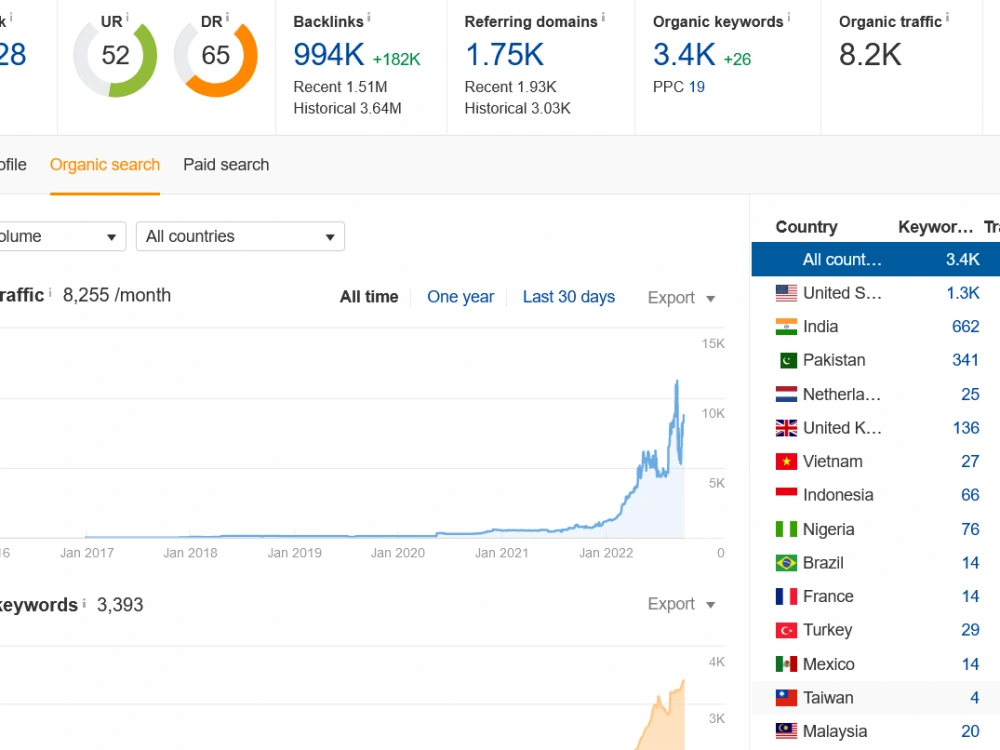
Task: Open the 994K backlinks link
Action: click(x=328, y=55)
